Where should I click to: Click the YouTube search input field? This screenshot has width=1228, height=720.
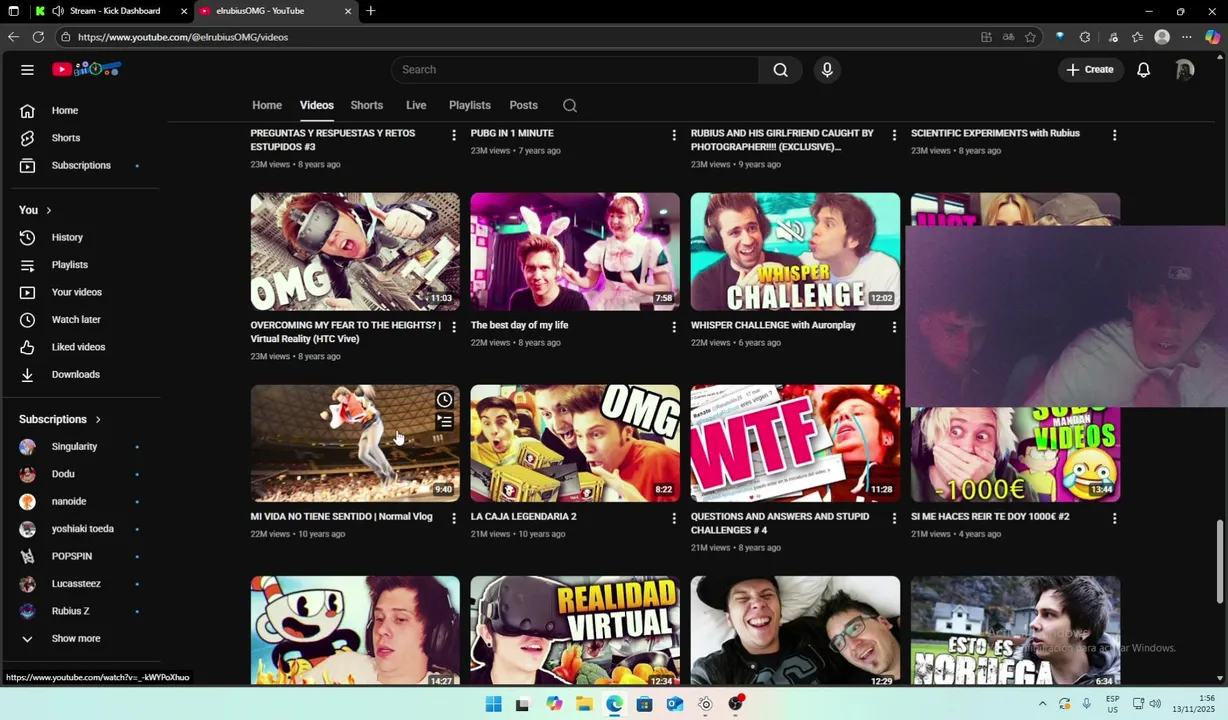(575, 70)
